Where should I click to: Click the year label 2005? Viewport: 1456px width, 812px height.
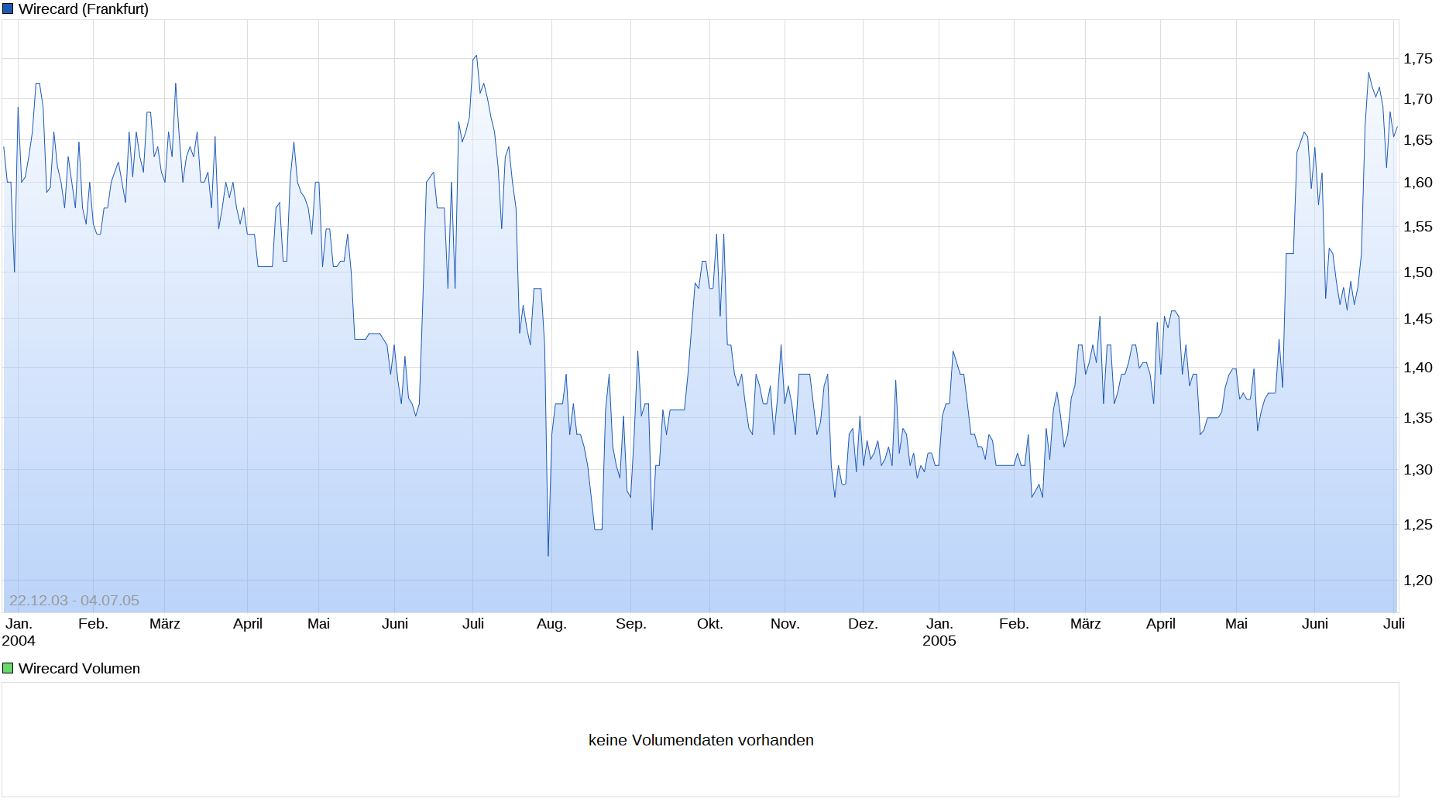939,641
